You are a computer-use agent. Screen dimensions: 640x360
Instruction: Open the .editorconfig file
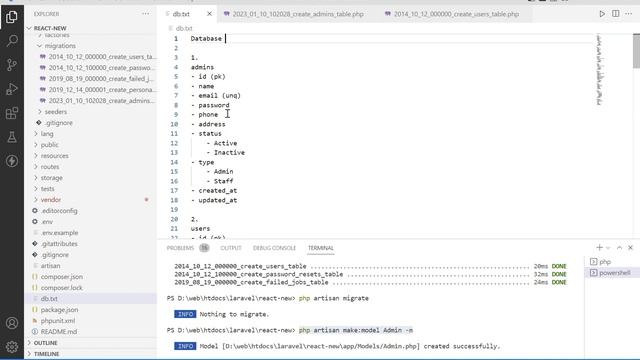(59, 211)
